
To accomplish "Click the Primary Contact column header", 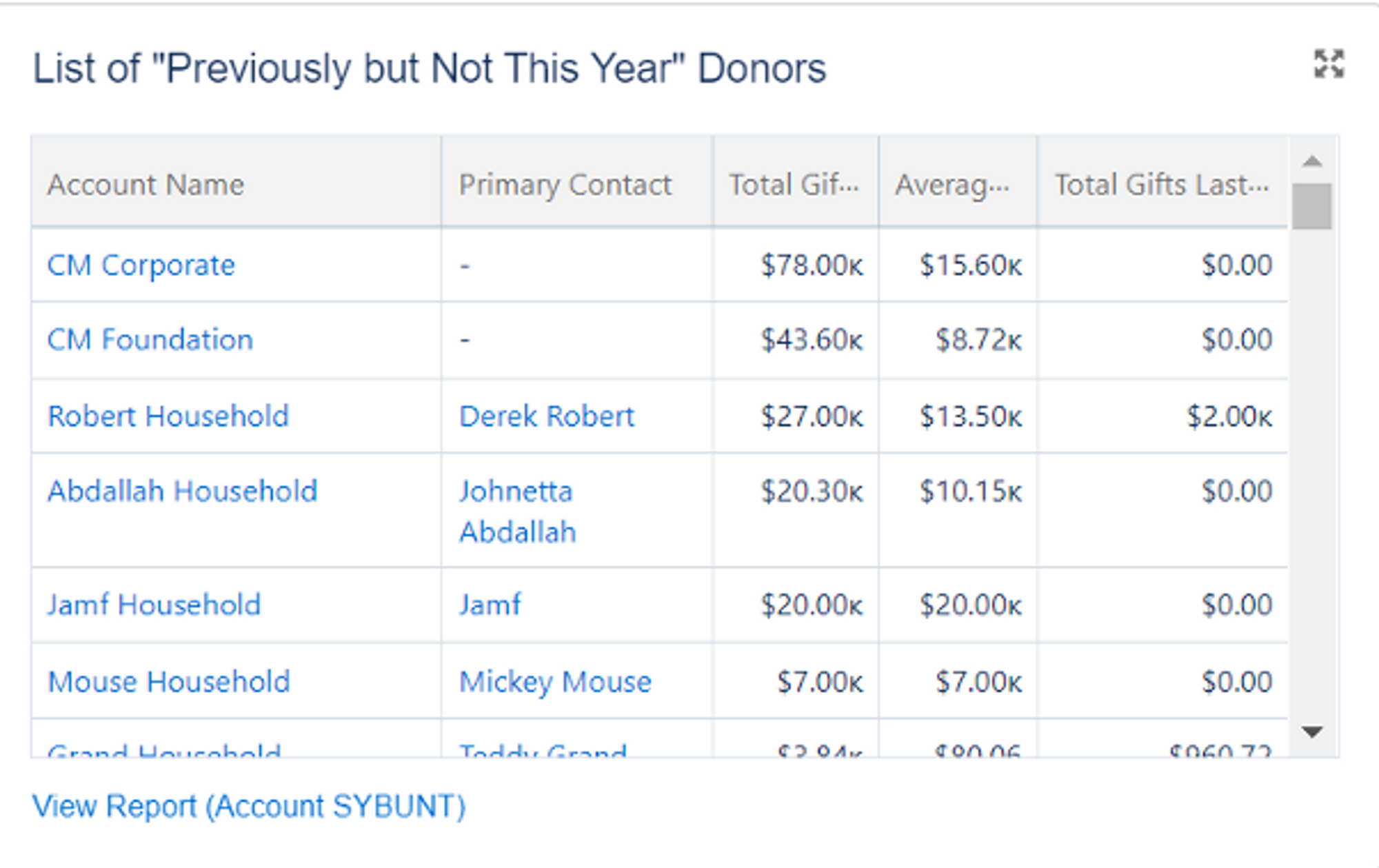I will 565,185.
